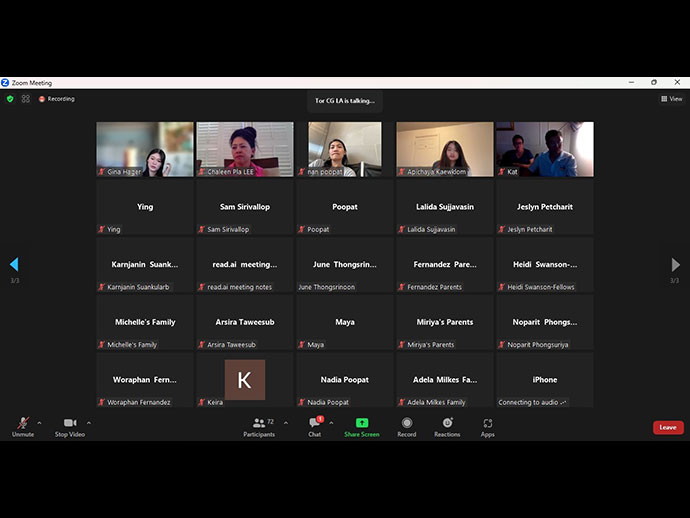The height and width of the screenshot is (518, 690).
Task: Expand video options arrow next to Stop Video
Action: (88, 422)
